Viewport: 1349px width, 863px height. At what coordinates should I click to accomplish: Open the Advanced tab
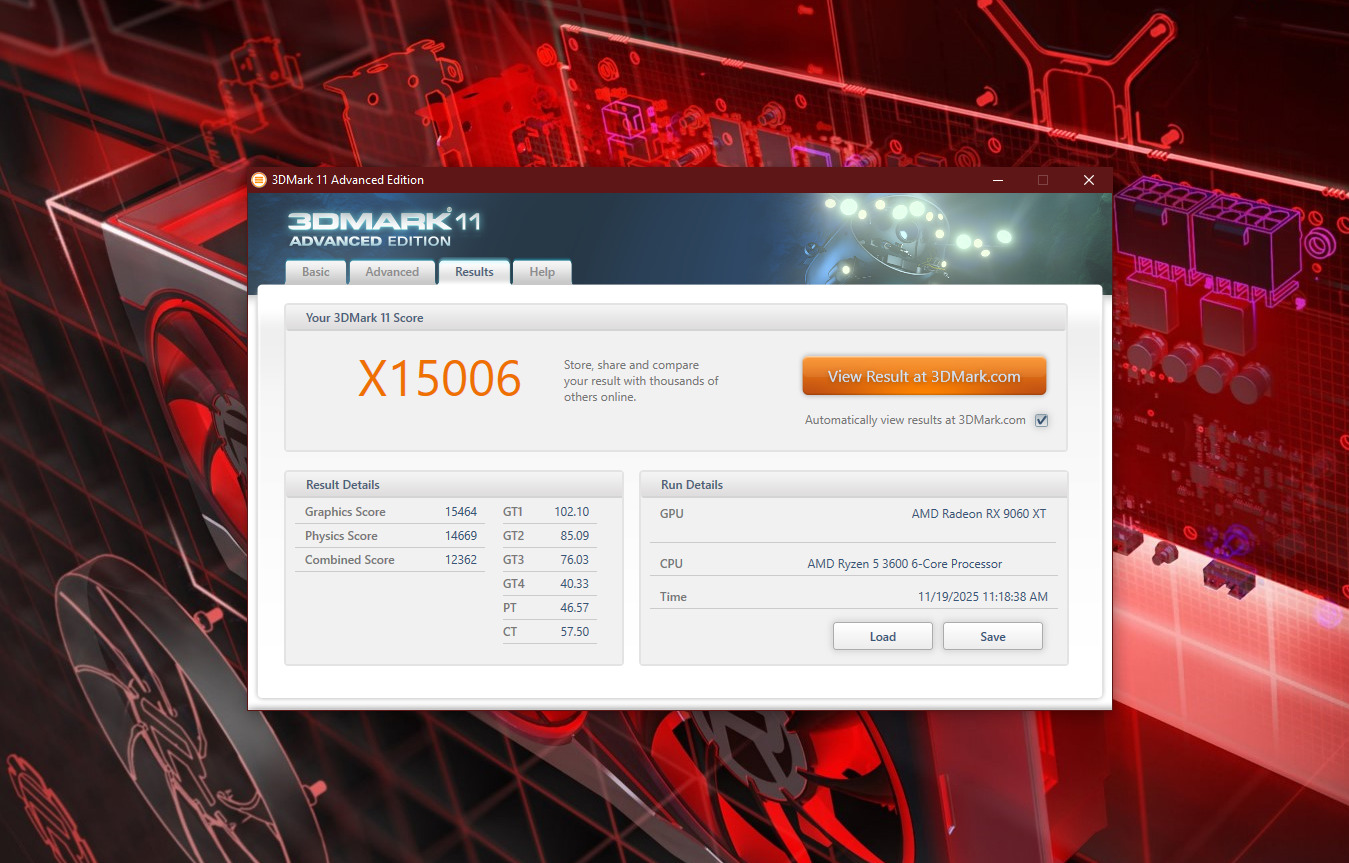(392, 272)
